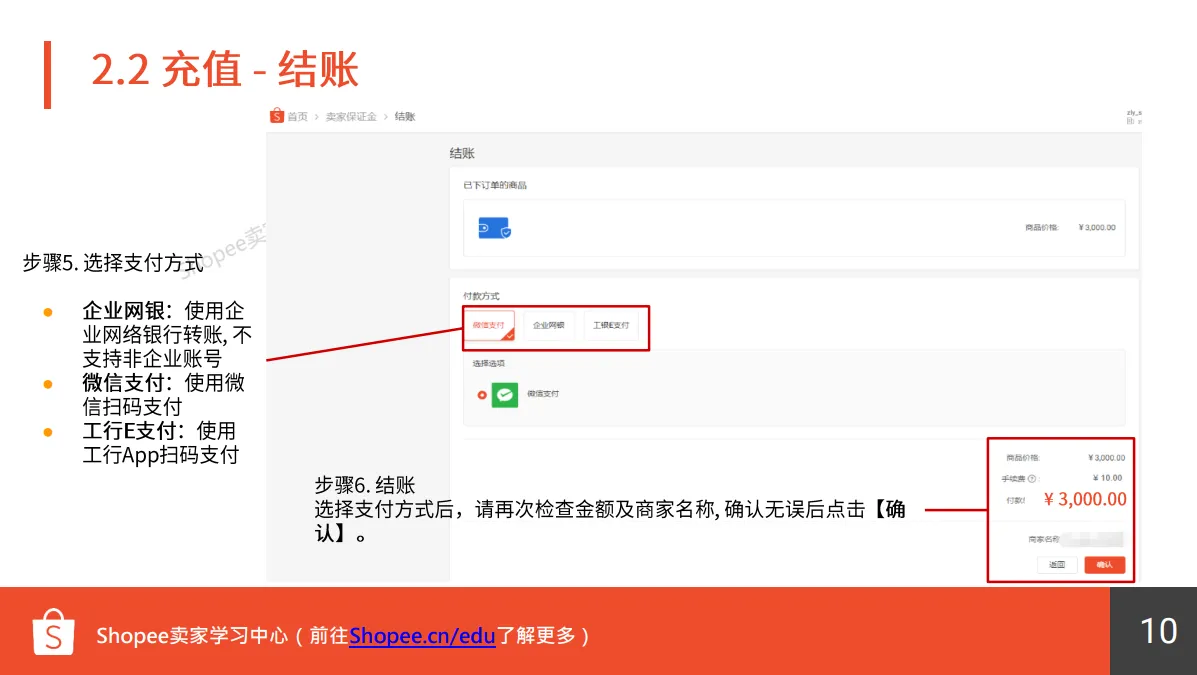Click the page number 10 block
The image size is (1197, 675).
[1159, 631]
